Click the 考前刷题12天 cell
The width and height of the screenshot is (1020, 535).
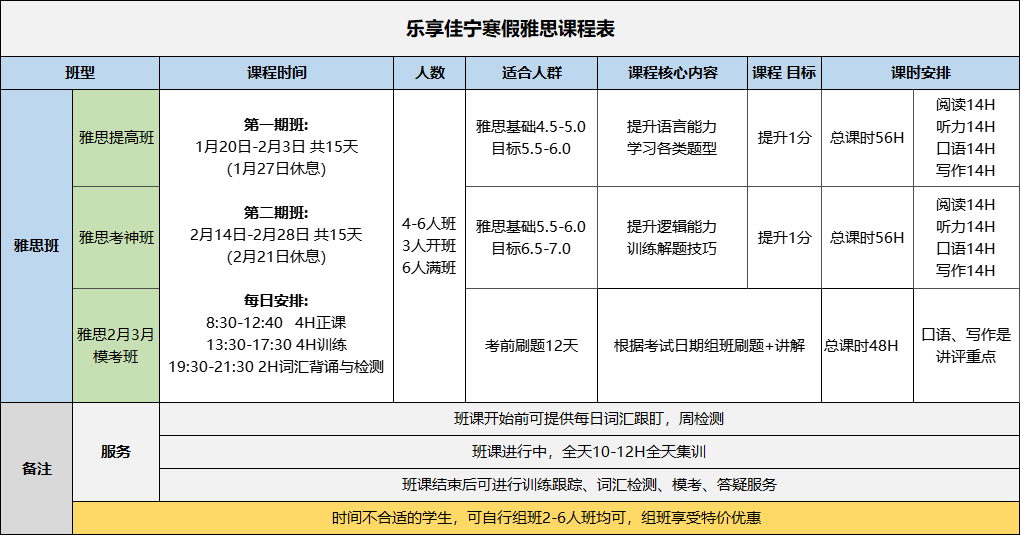[531, 346]
